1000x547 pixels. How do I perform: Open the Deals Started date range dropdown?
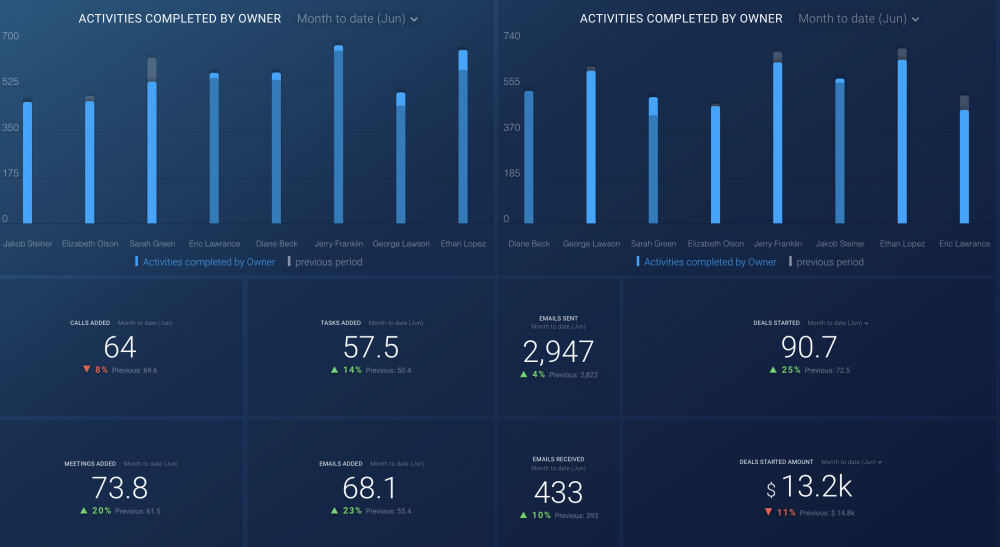(x=838, y=323)
